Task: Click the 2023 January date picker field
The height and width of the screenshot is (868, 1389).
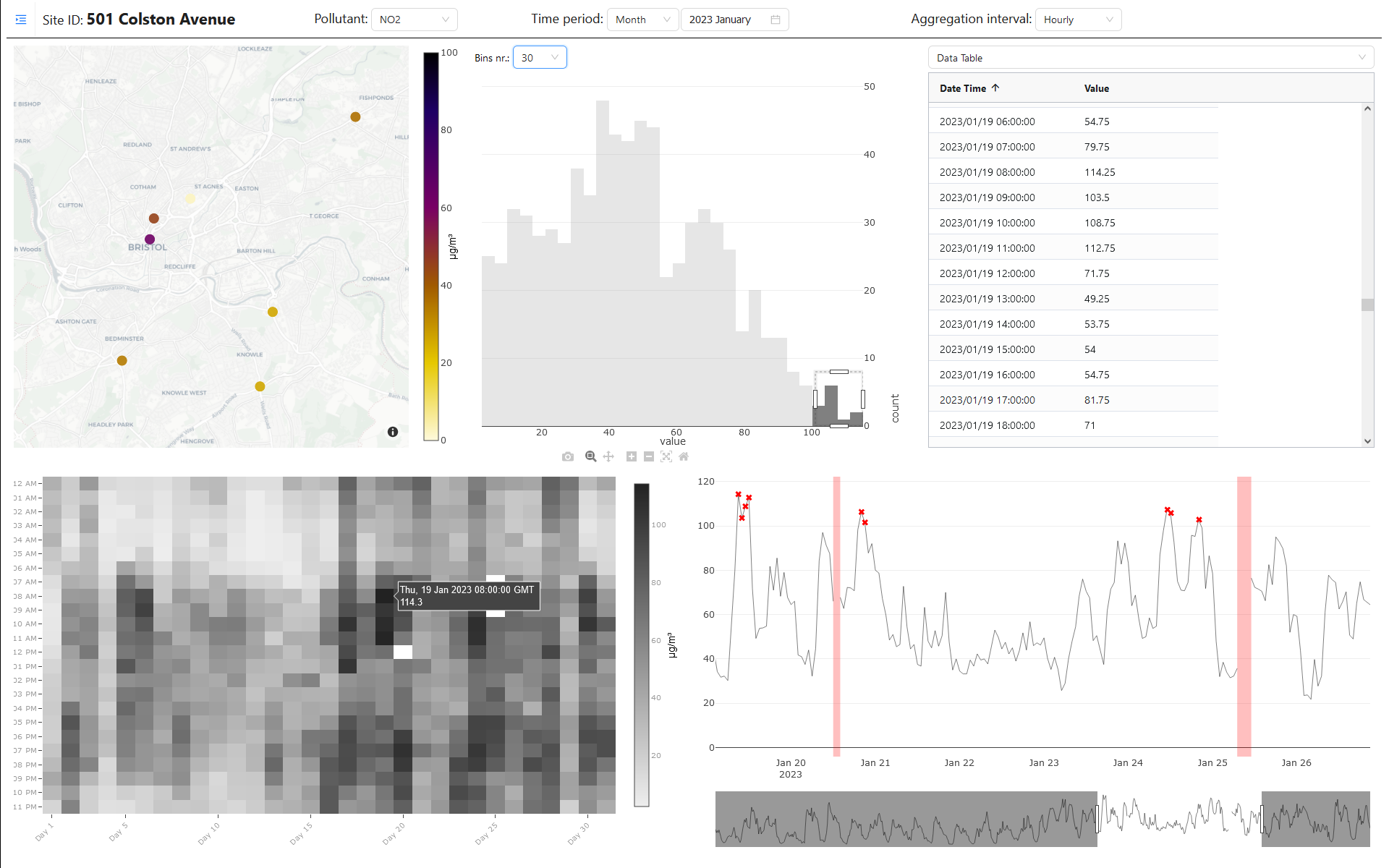Action: [x=734, y=20]
